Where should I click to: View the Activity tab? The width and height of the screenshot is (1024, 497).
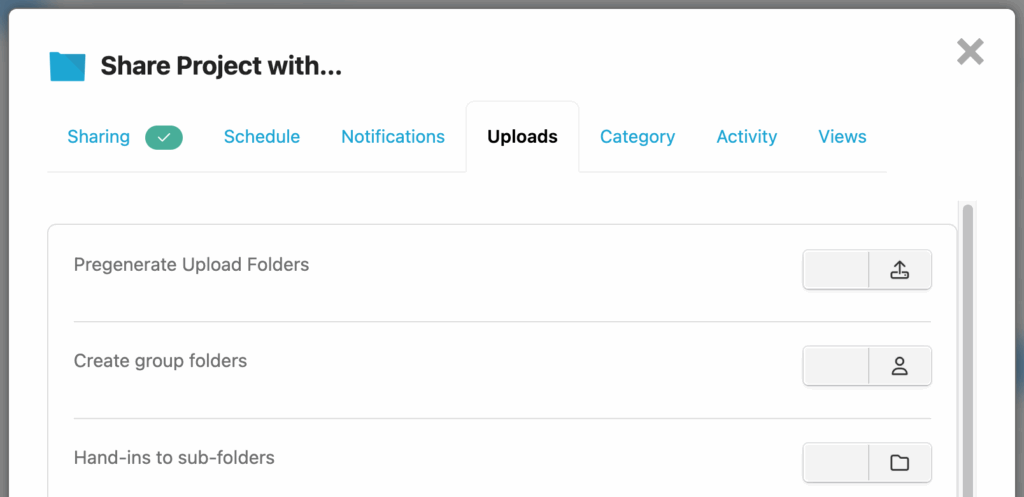(747, 137)
